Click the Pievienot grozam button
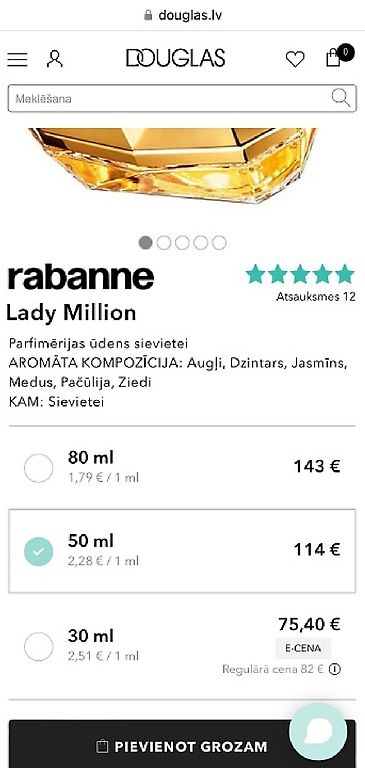Screen dimensions: 365x768 pyautogui.click(x=182, y=744)
